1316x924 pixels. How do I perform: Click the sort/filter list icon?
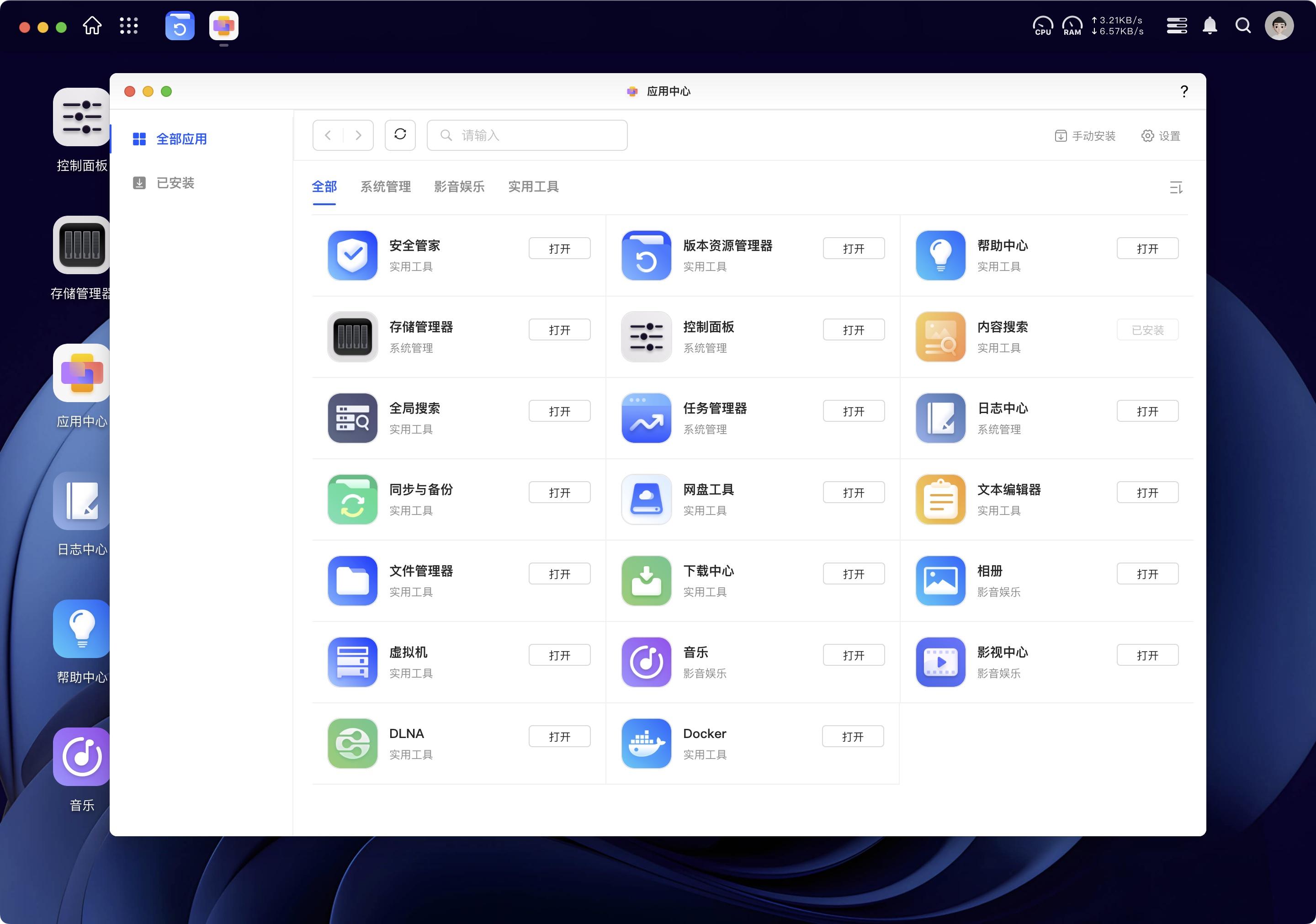point(1176,187)
